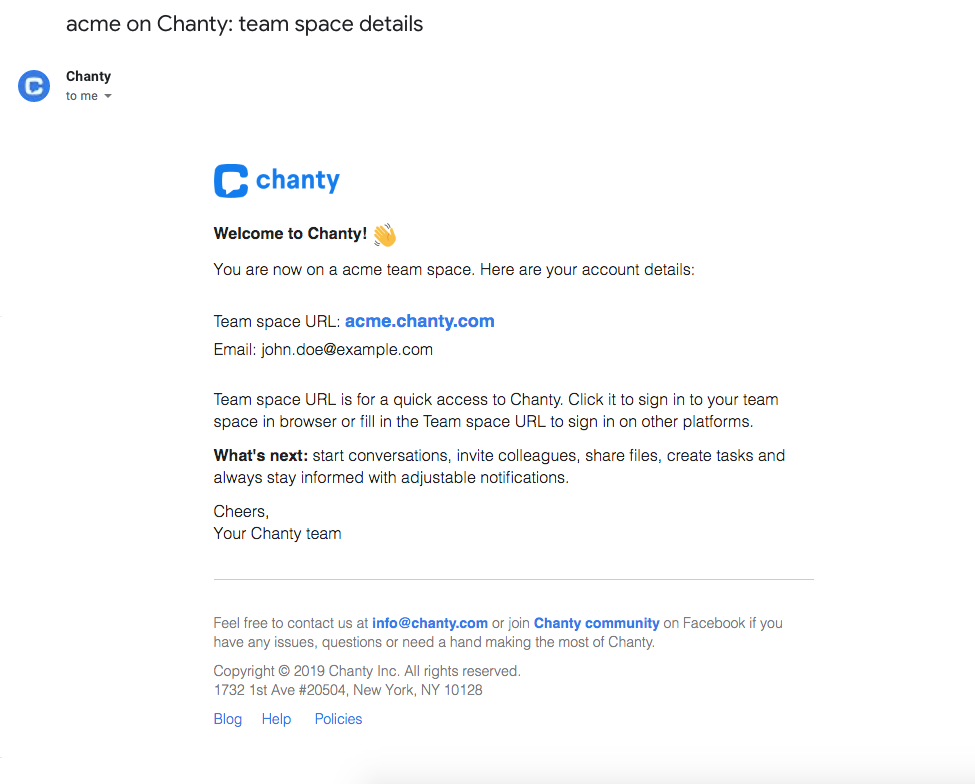Click the copyright 2019 Chanty Inc. line
The height and width of the screenshot is (784, 975).
pyautogui.click(x=367, y=671)
